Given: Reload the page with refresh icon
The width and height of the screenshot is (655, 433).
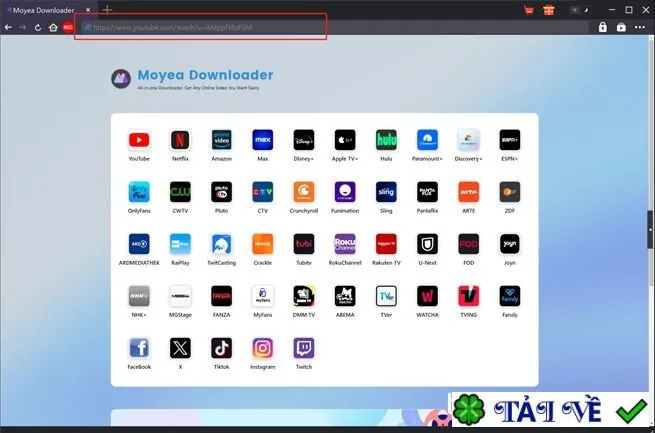Looking at the screenshot, I should coord(38,28).
